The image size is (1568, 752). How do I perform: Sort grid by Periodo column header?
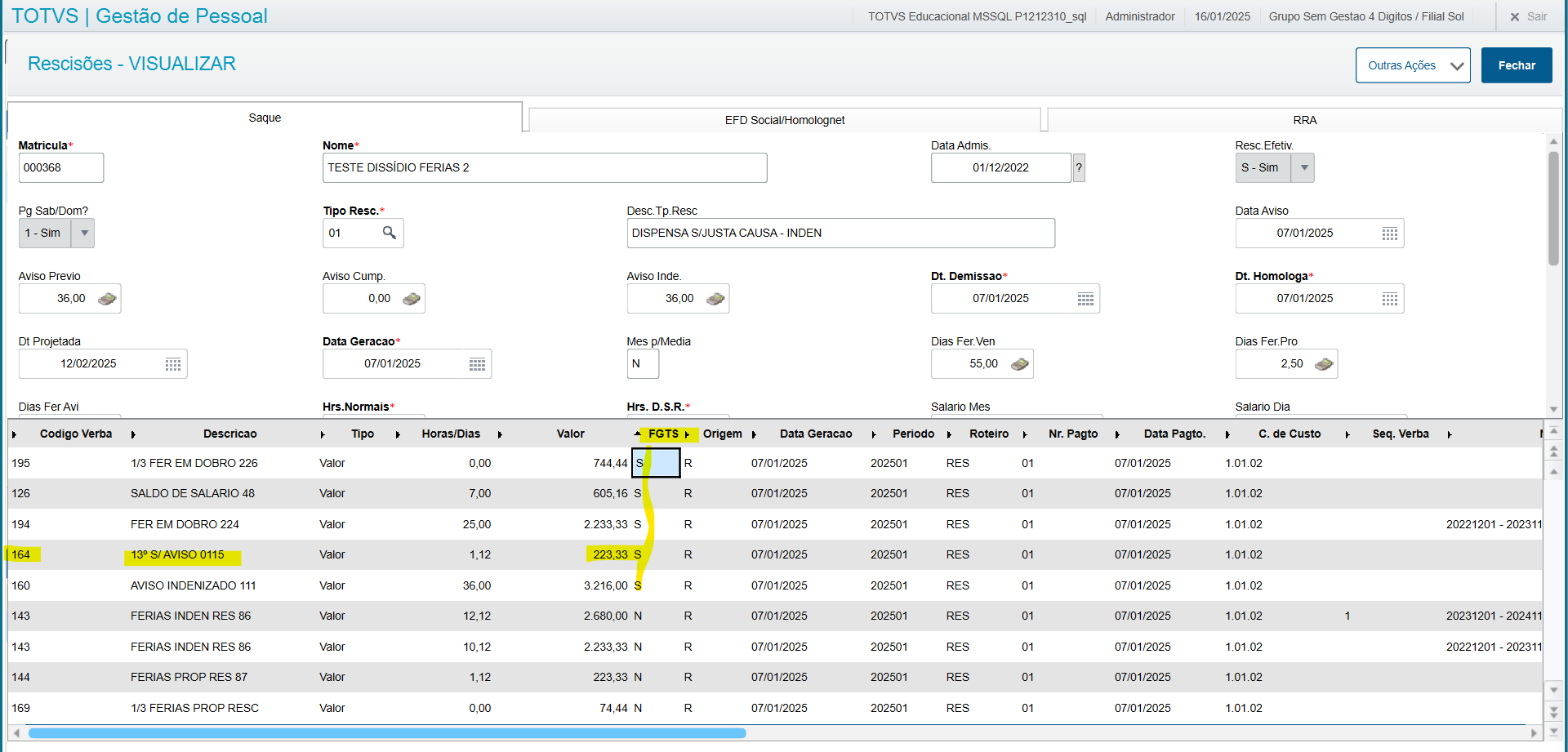(913, 434)
